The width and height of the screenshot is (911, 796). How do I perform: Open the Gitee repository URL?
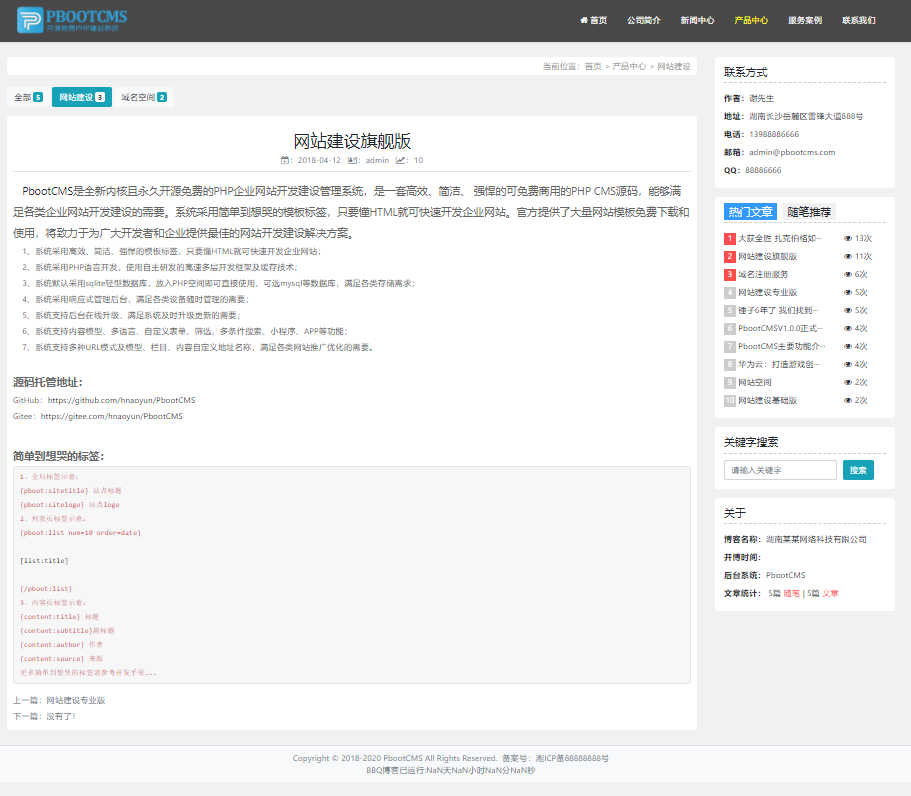112,416
